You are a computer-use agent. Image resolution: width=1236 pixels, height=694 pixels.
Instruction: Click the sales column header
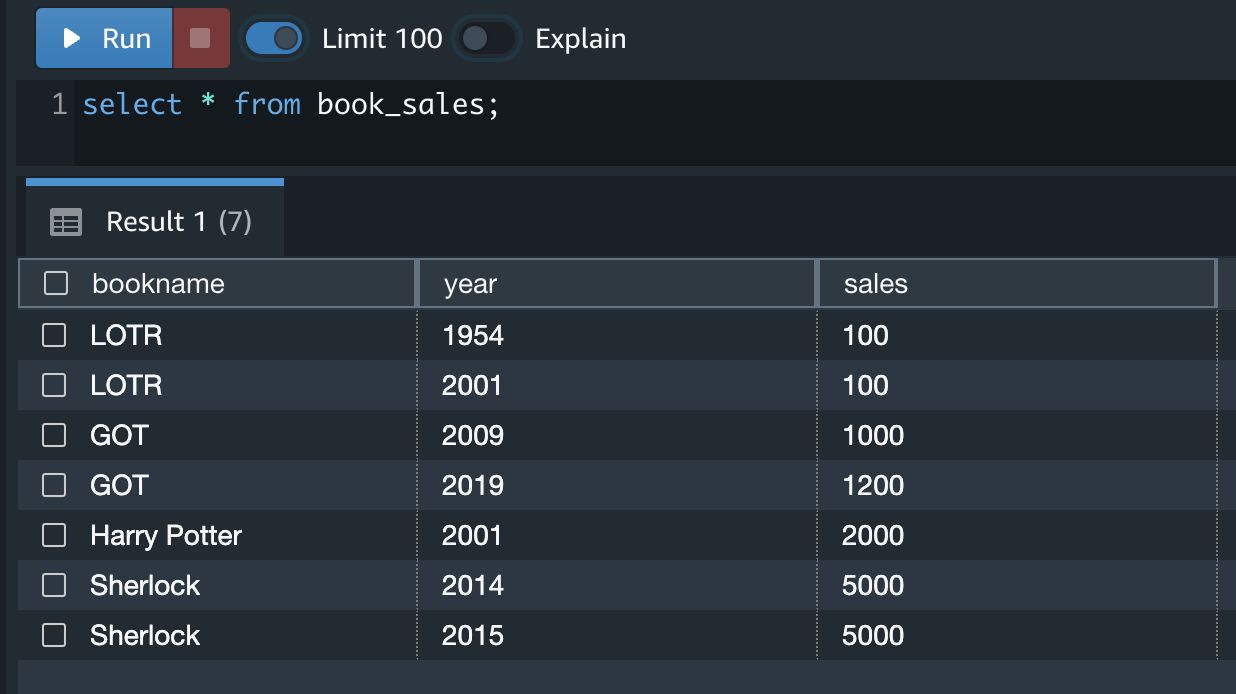[876, 284]
